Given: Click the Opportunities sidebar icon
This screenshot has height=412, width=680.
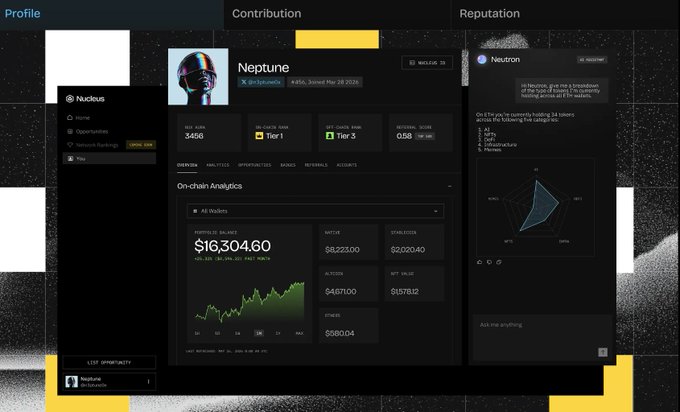Looking at the screenshot, I should click(69, 131).
